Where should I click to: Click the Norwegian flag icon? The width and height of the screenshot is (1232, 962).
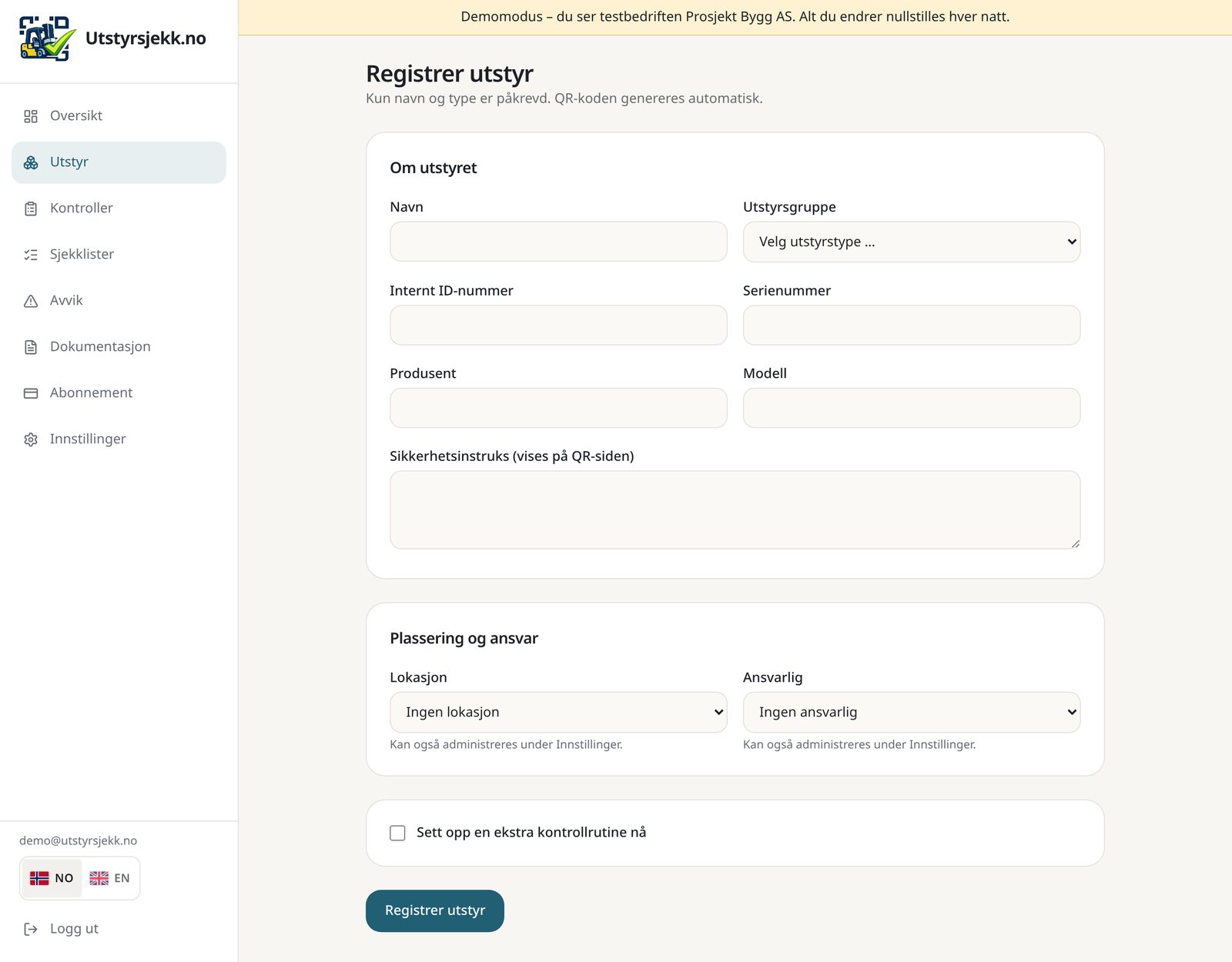(39, 878)
